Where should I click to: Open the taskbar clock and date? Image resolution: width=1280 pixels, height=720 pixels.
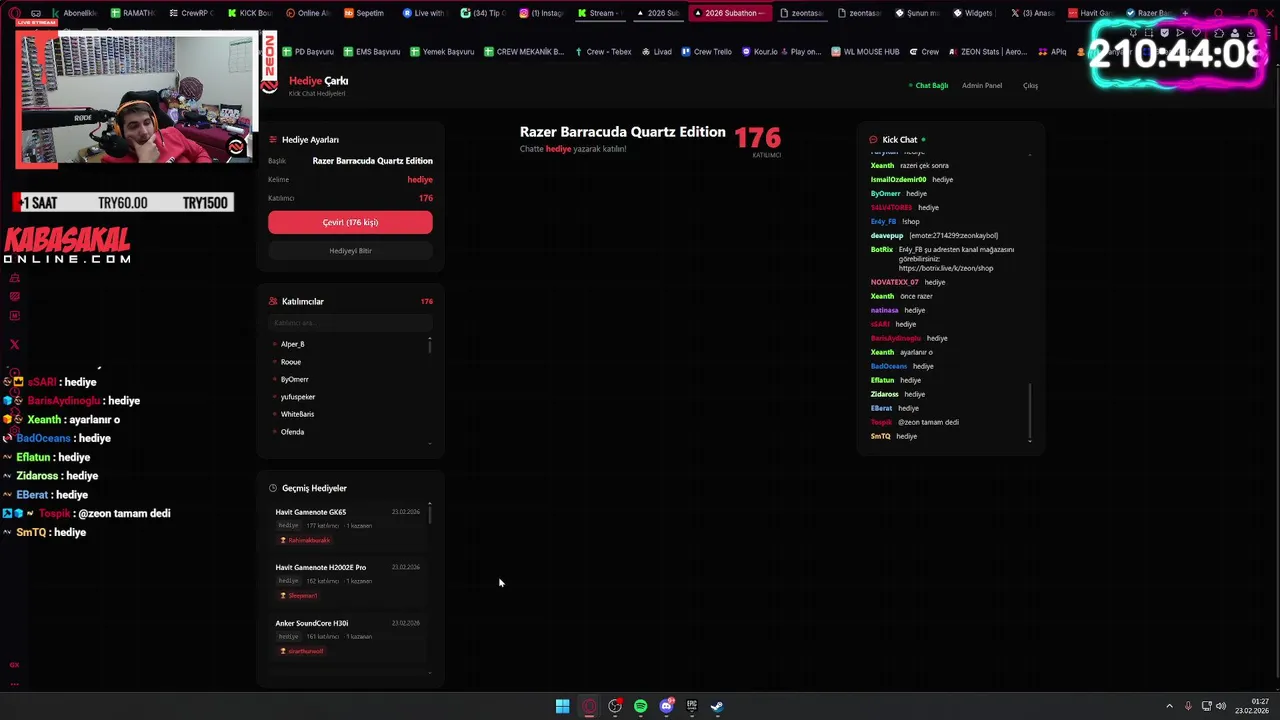pos(1252,706)
